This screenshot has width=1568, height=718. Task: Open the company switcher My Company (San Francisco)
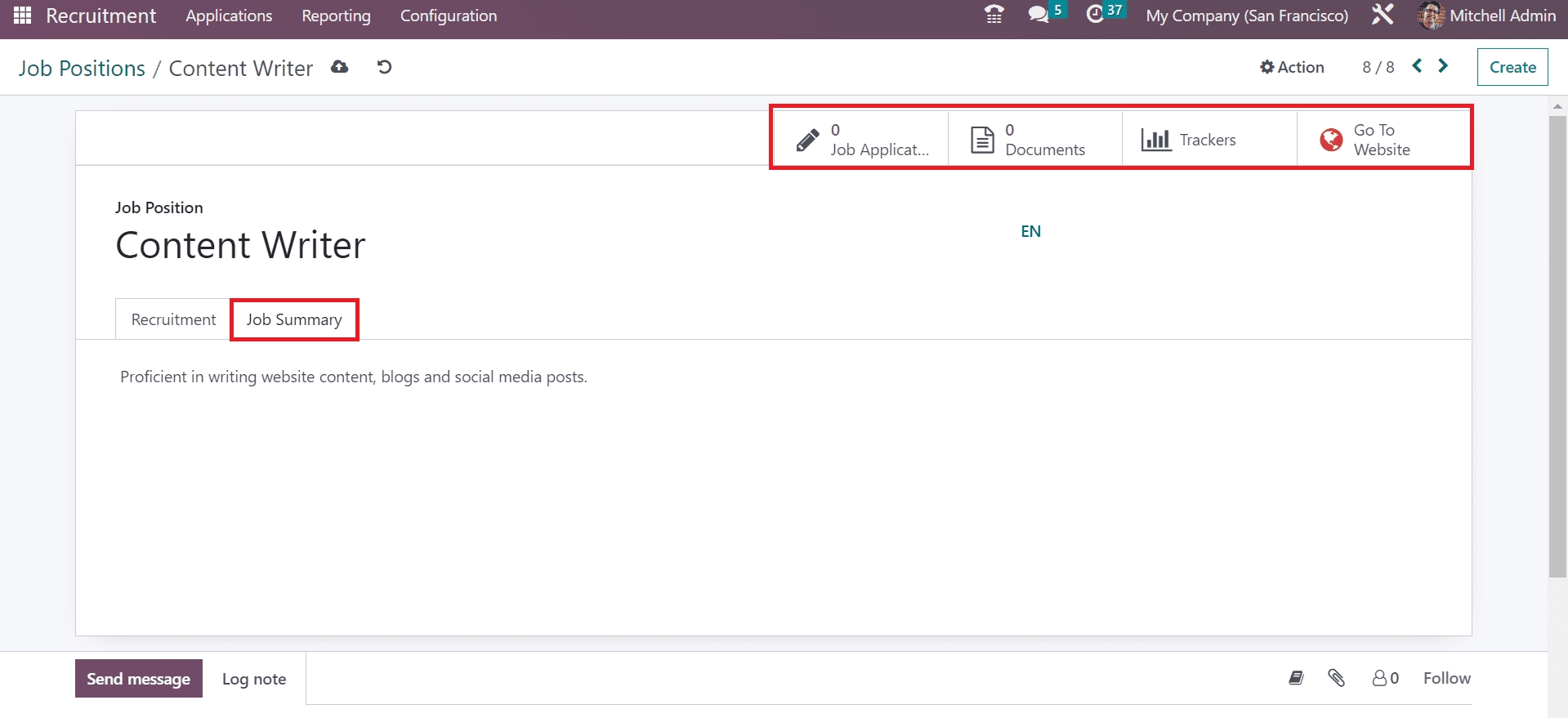[x=1247, y=16]
